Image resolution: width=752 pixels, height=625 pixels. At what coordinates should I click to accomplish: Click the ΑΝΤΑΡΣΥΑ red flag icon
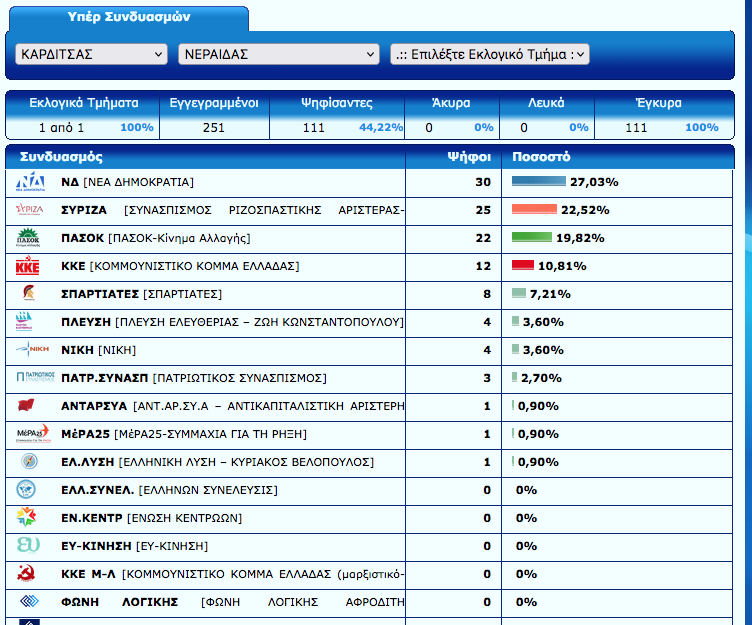point(29,406)
